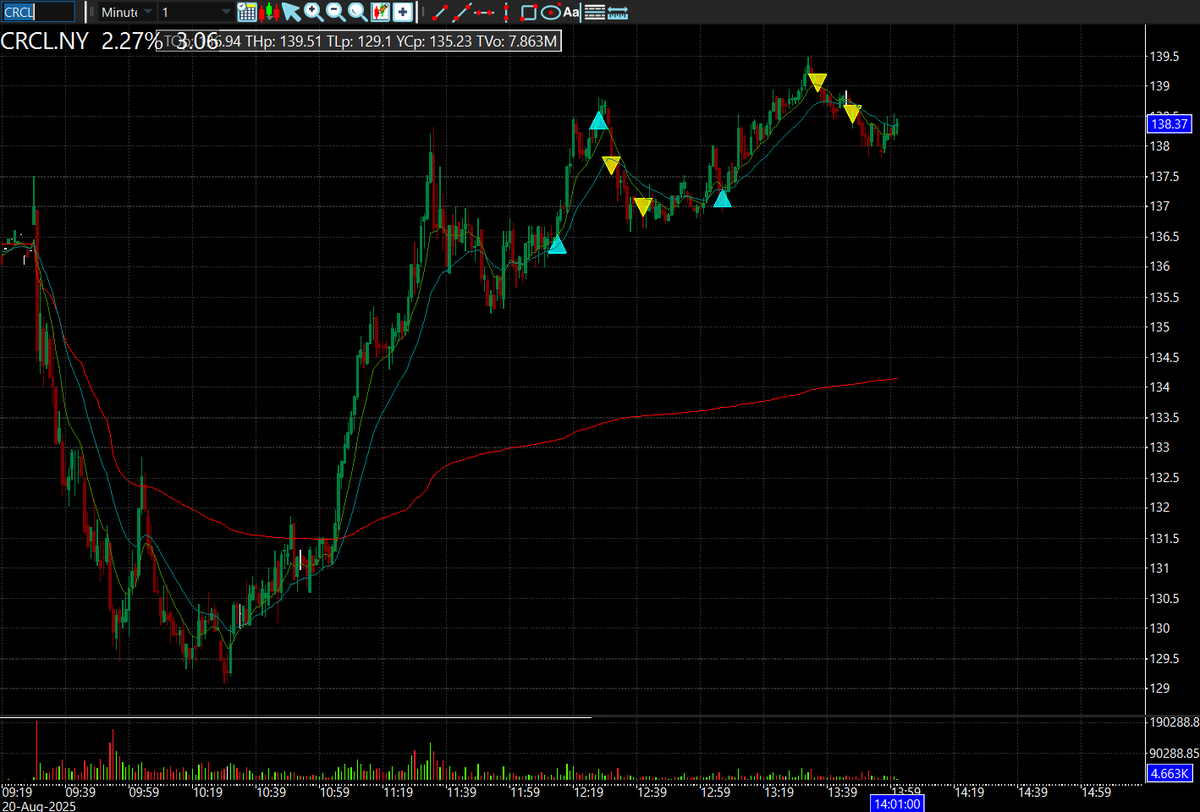
Task: Select the Aa text annotation tool
Action: [x=571, y=12]
